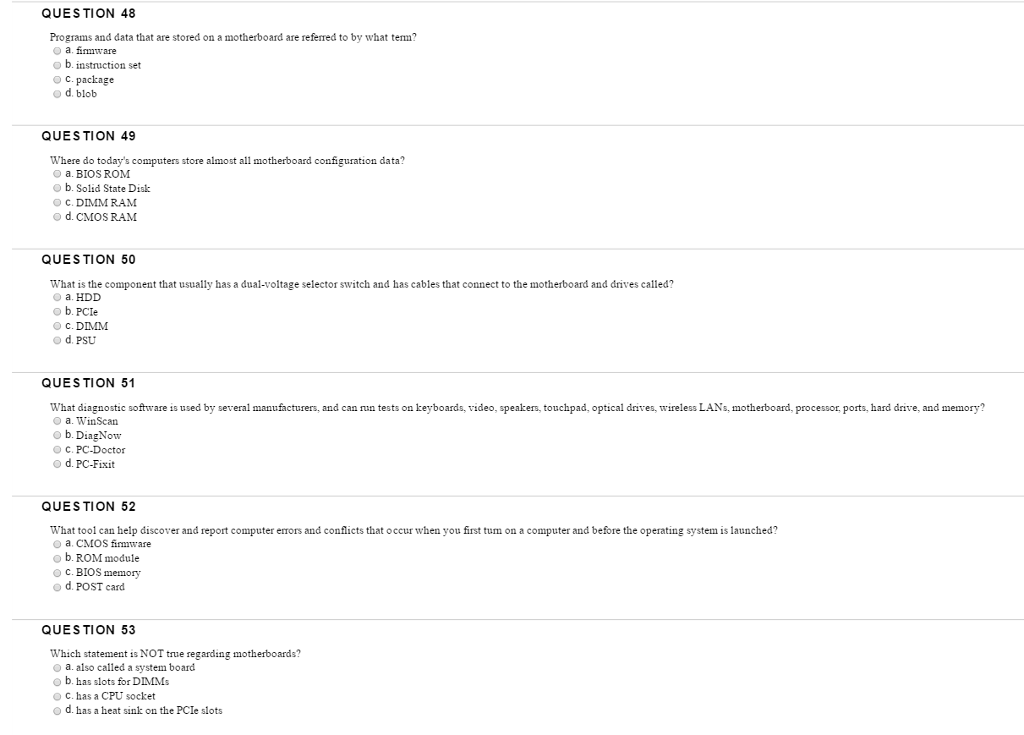1024x735 pixels.
Task: Select c. DIMM RAM in Question 49
Action: click(58, 203)
